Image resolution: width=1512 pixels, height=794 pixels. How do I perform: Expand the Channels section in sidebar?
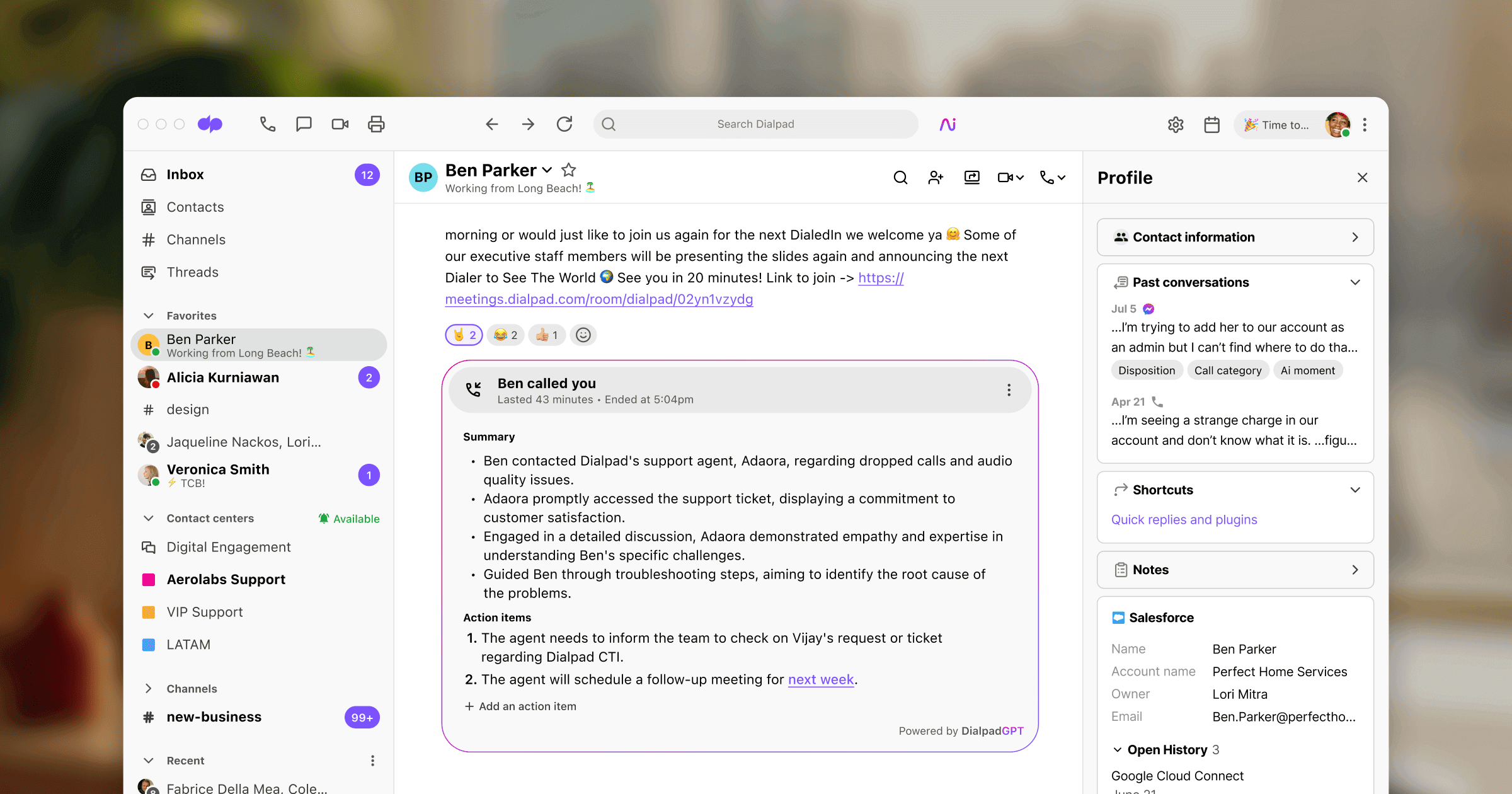[149, 689]
